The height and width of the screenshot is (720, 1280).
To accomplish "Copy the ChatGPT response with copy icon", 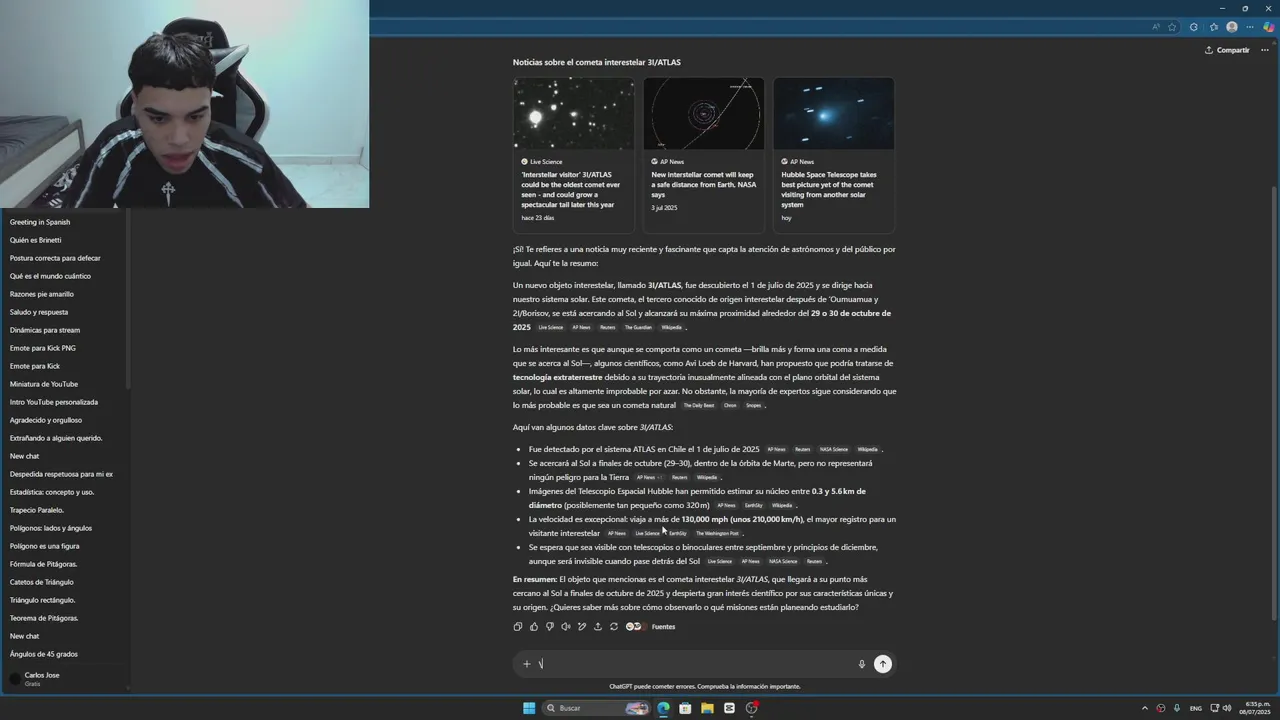I will click(x=517, y=627).
